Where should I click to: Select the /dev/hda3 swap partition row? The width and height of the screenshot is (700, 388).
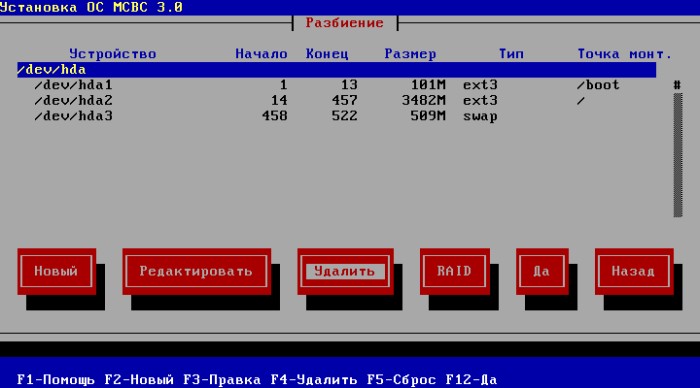337,116
